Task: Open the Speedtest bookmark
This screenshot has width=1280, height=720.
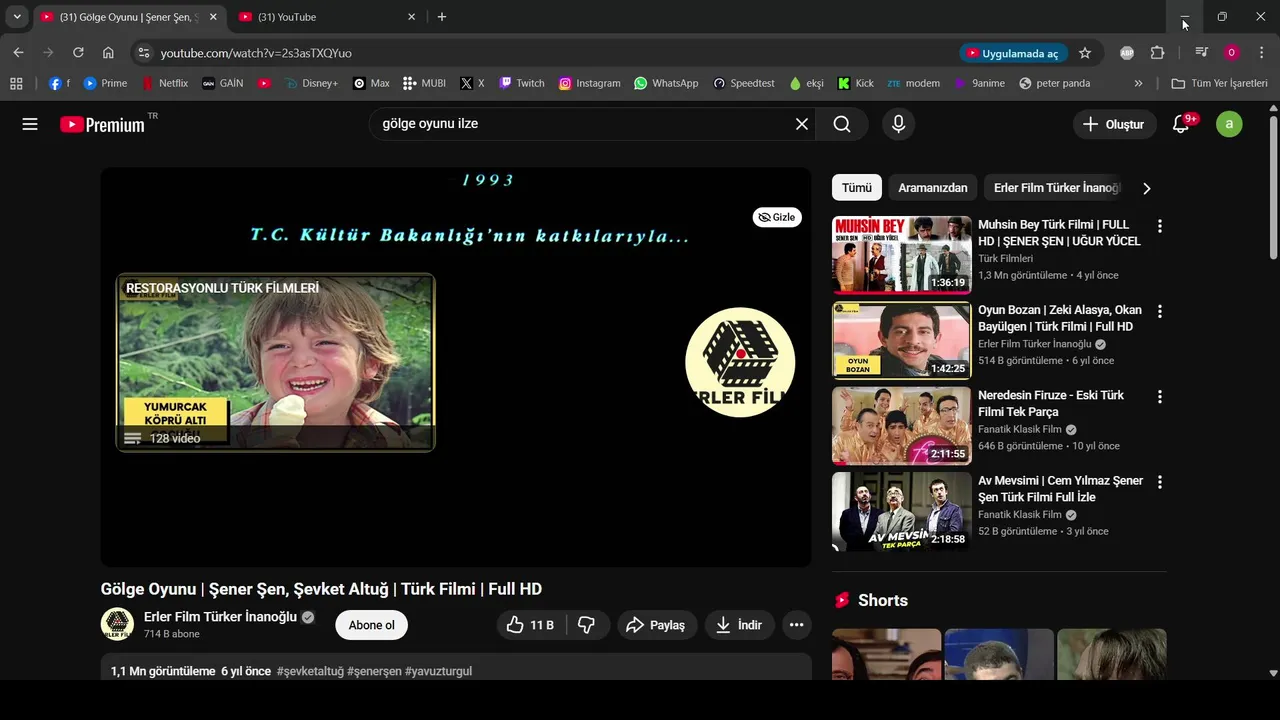Action: pos(743,83)
